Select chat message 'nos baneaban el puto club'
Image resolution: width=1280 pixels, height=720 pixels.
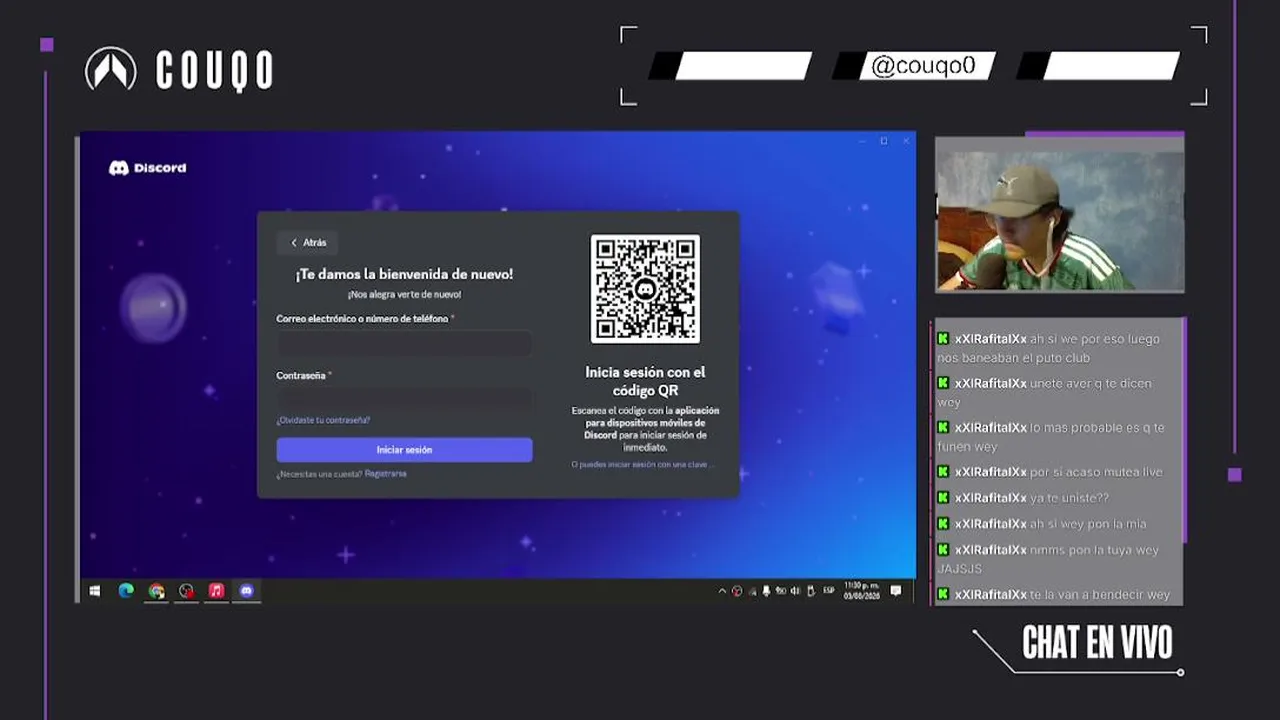pos(1013,358)
